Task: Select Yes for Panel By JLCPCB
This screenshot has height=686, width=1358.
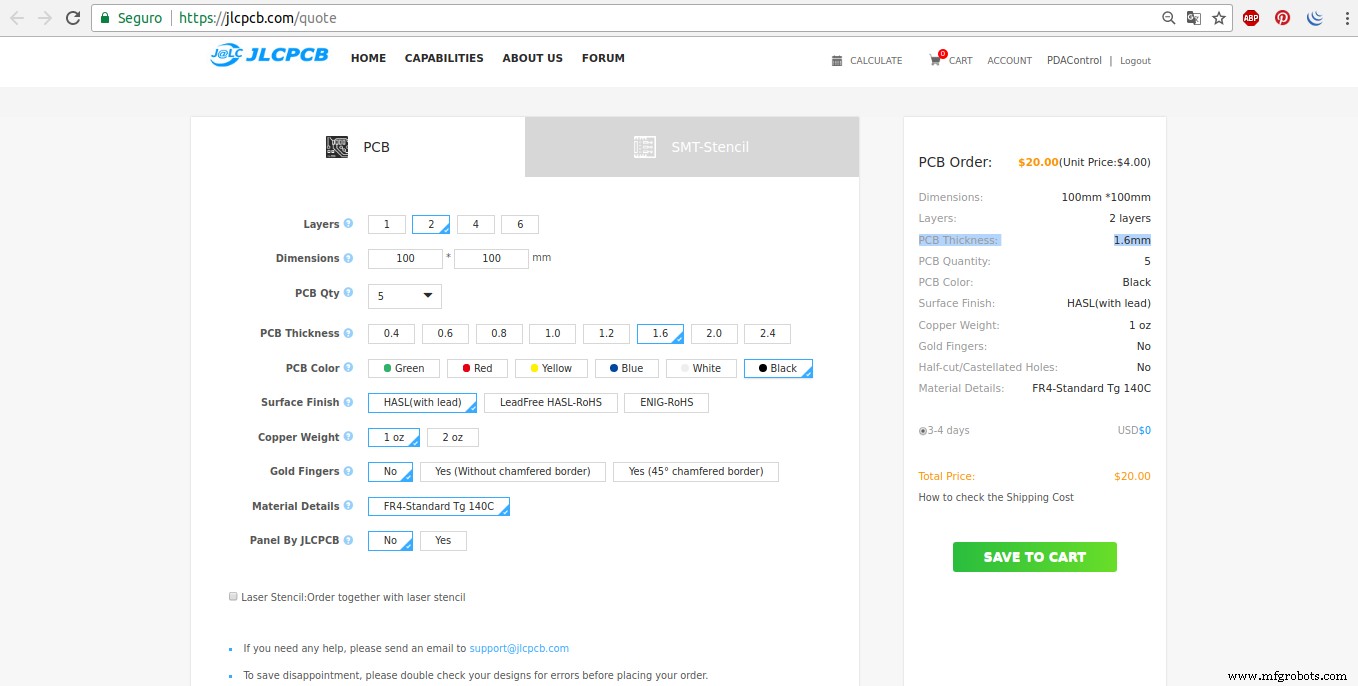Action: point(443,540)
